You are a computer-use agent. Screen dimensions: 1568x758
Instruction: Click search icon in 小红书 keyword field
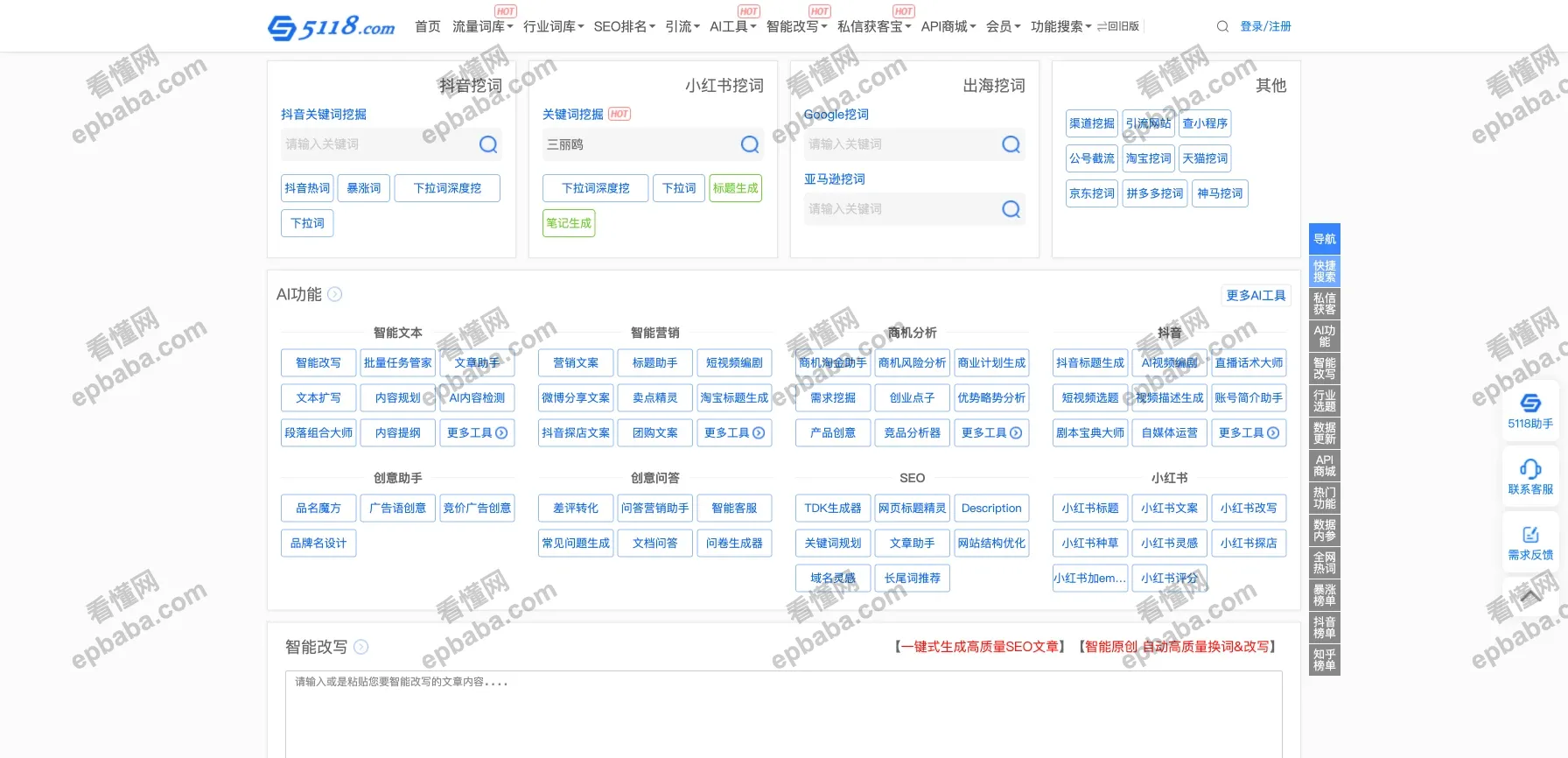click(750, 144)
